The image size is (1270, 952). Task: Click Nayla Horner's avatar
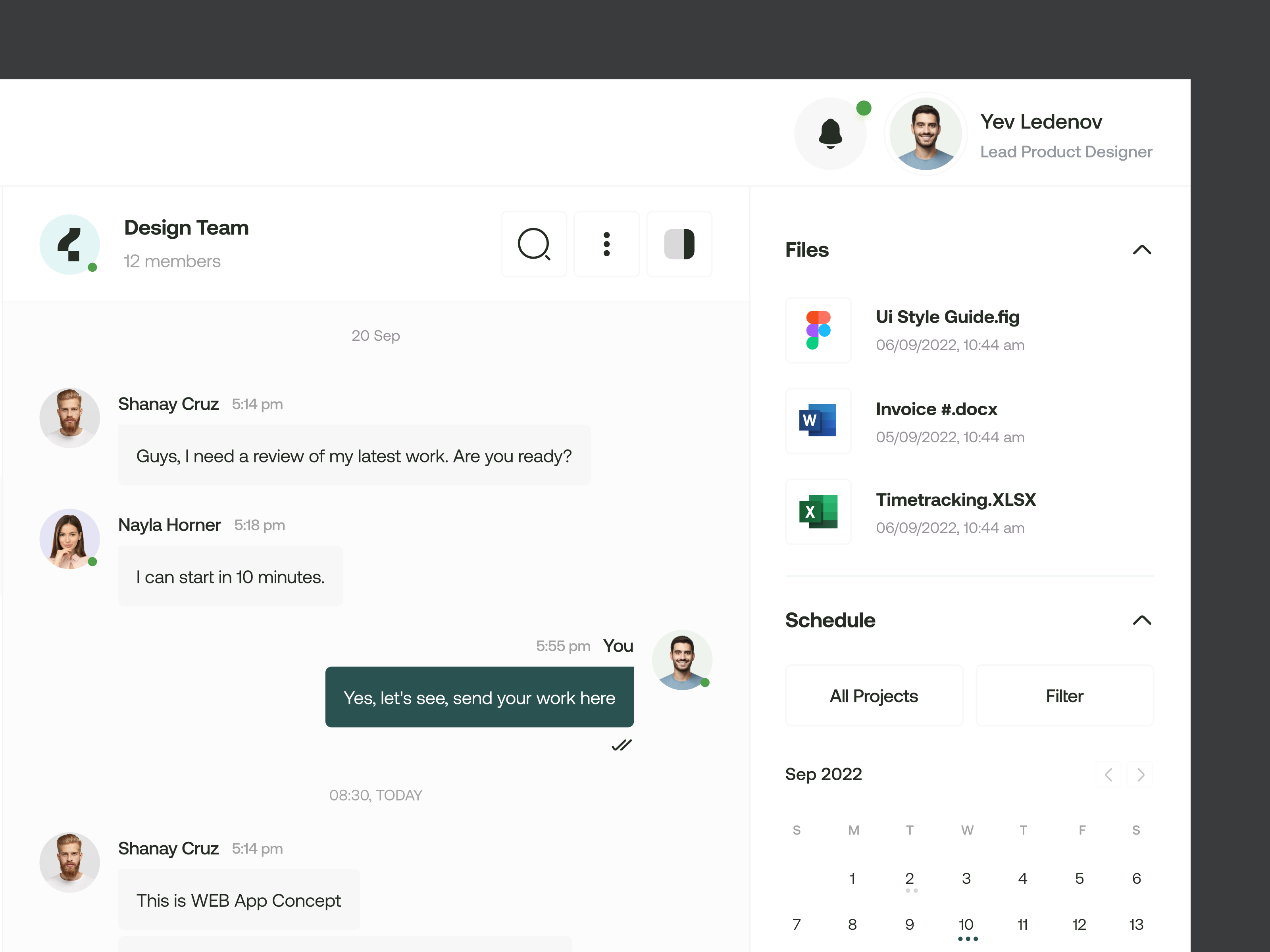69,539
